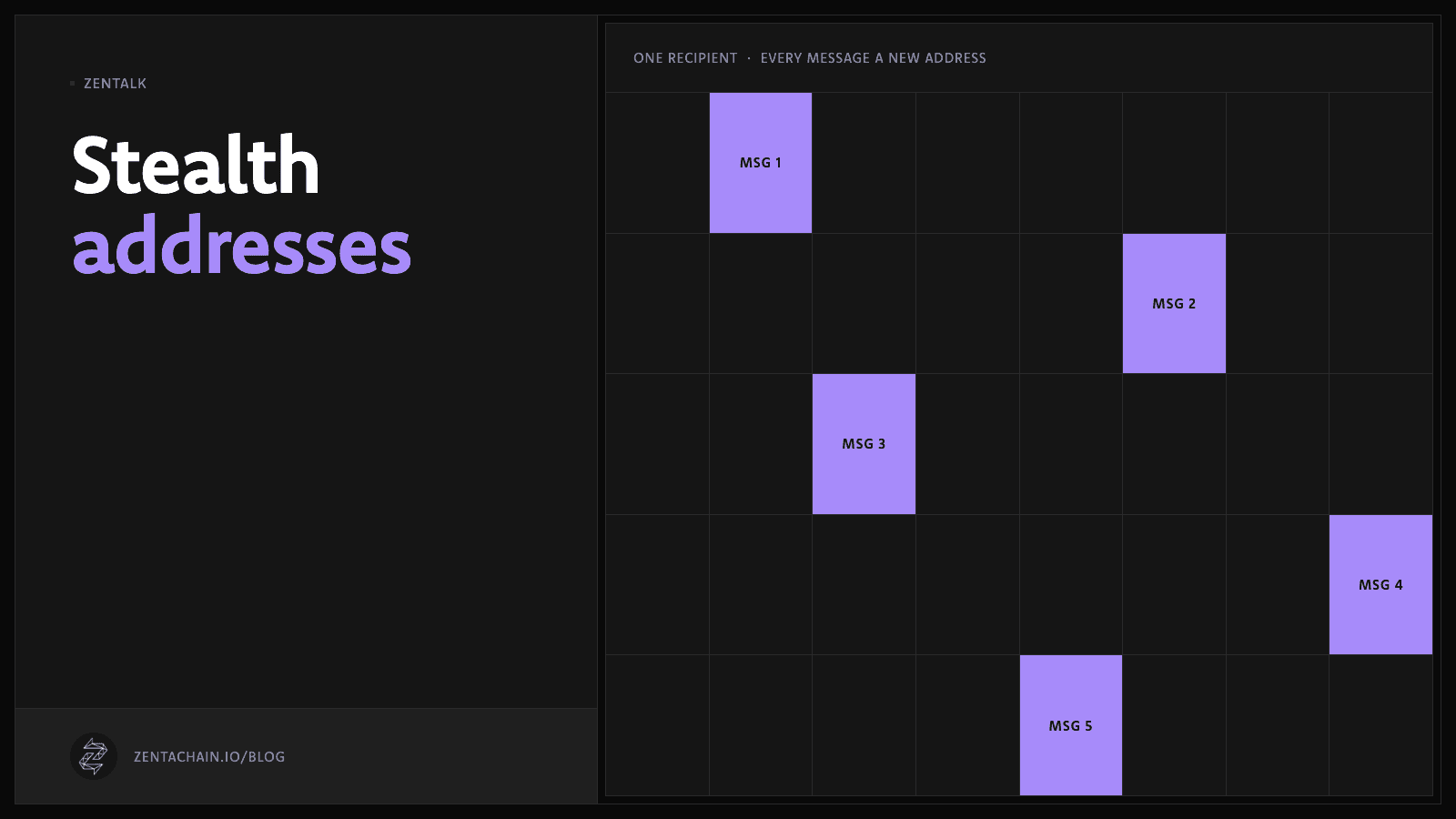Choose the MSG 5 purple tile

(x=1071, y=725)
